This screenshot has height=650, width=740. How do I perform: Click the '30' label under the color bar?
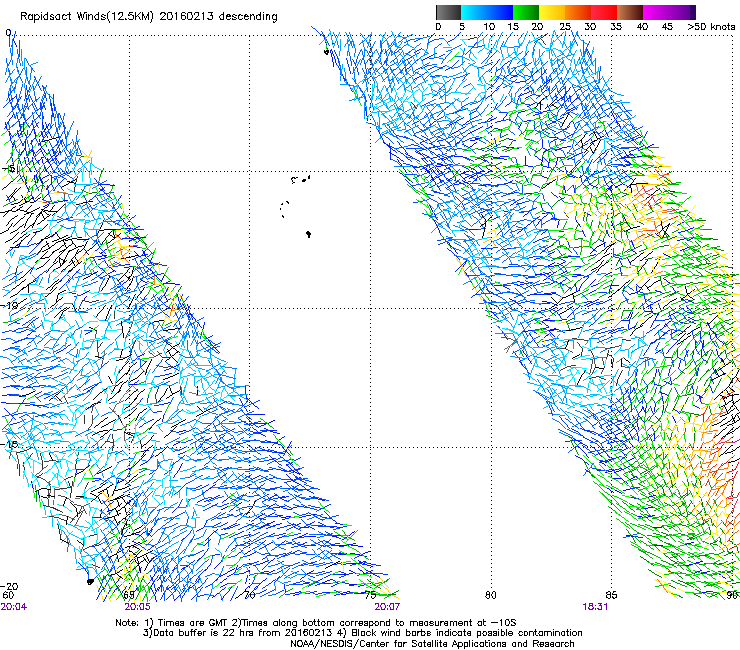click(x=590, y=27)
